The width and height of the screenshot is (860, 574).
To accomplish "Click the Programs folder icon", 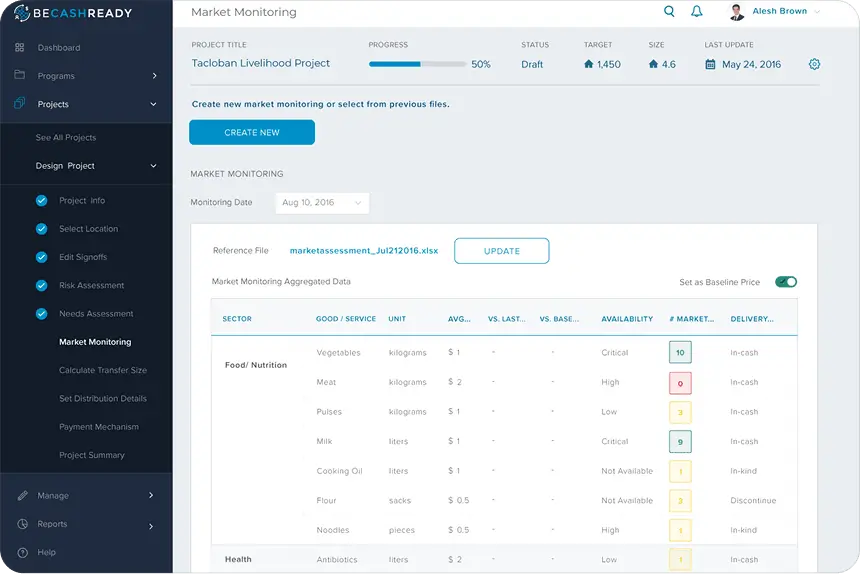I will (x=20, y=76).
